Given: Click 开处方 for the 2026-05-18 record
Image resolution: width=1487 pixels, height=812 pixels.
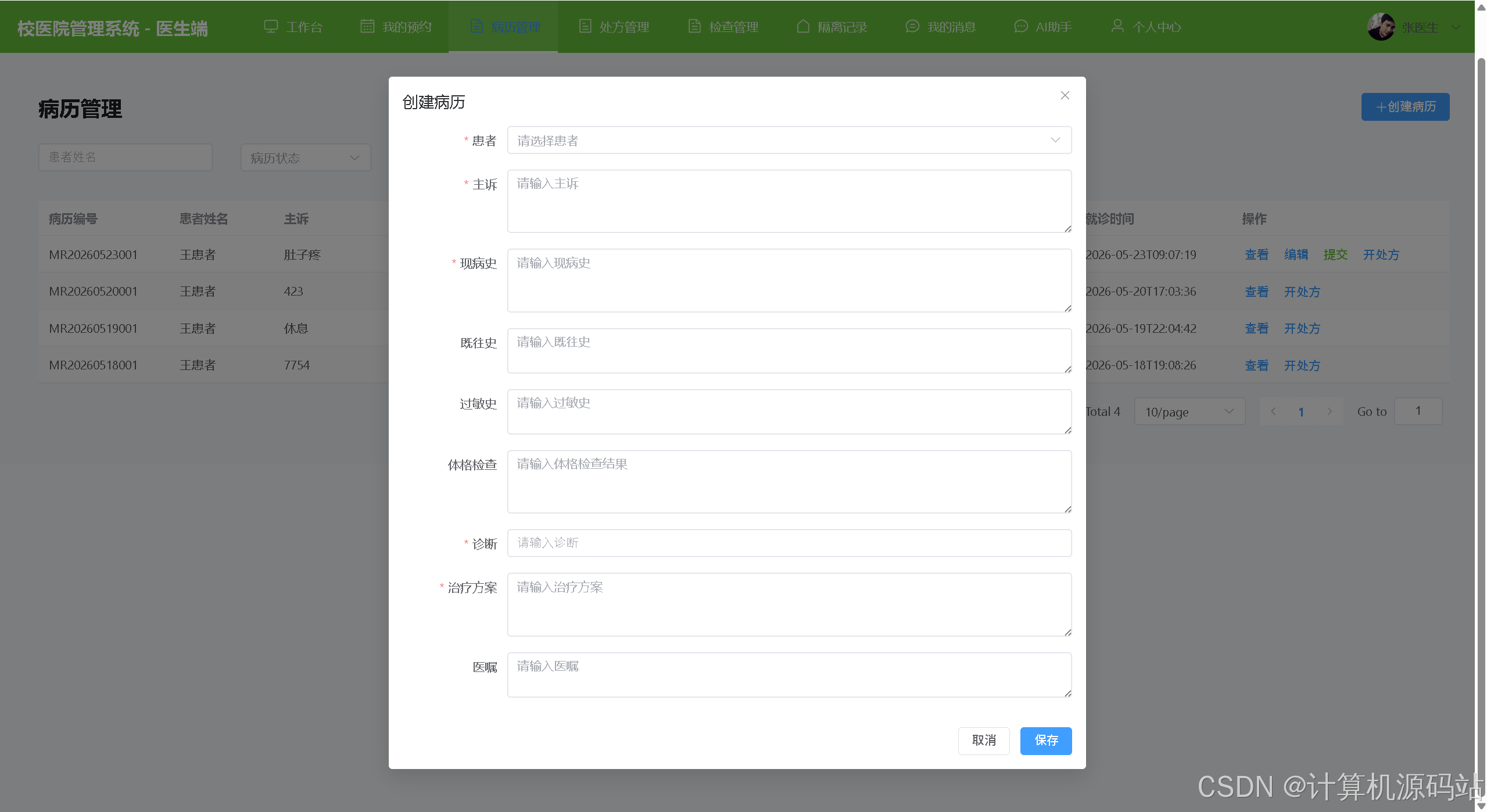Looking at the screenshot, I should pos(1302,365).
